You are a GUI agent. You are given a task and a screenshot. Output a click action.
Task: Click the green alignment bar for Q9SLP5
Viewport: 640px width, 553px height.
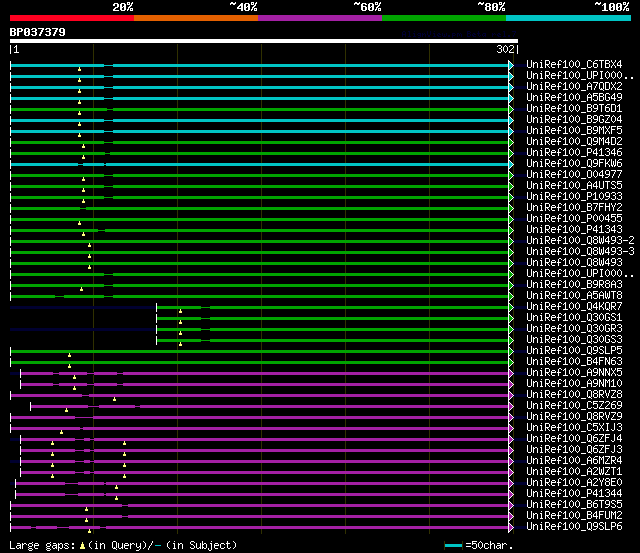[260, 351]
